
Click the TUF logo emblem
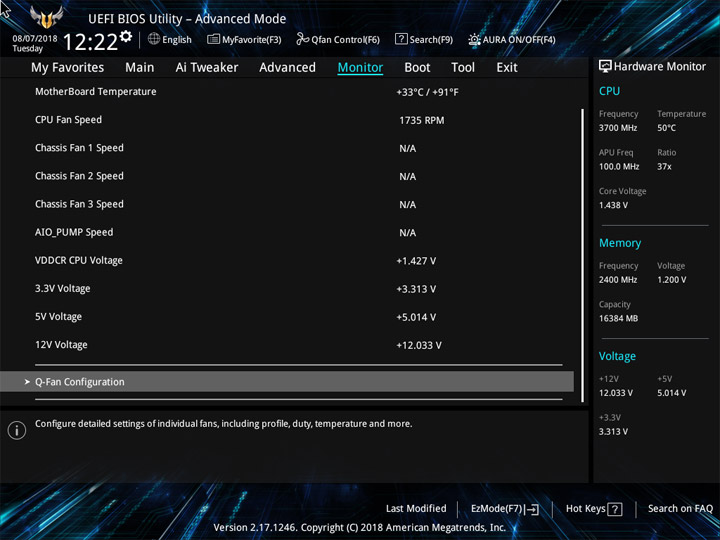point(46,17)
